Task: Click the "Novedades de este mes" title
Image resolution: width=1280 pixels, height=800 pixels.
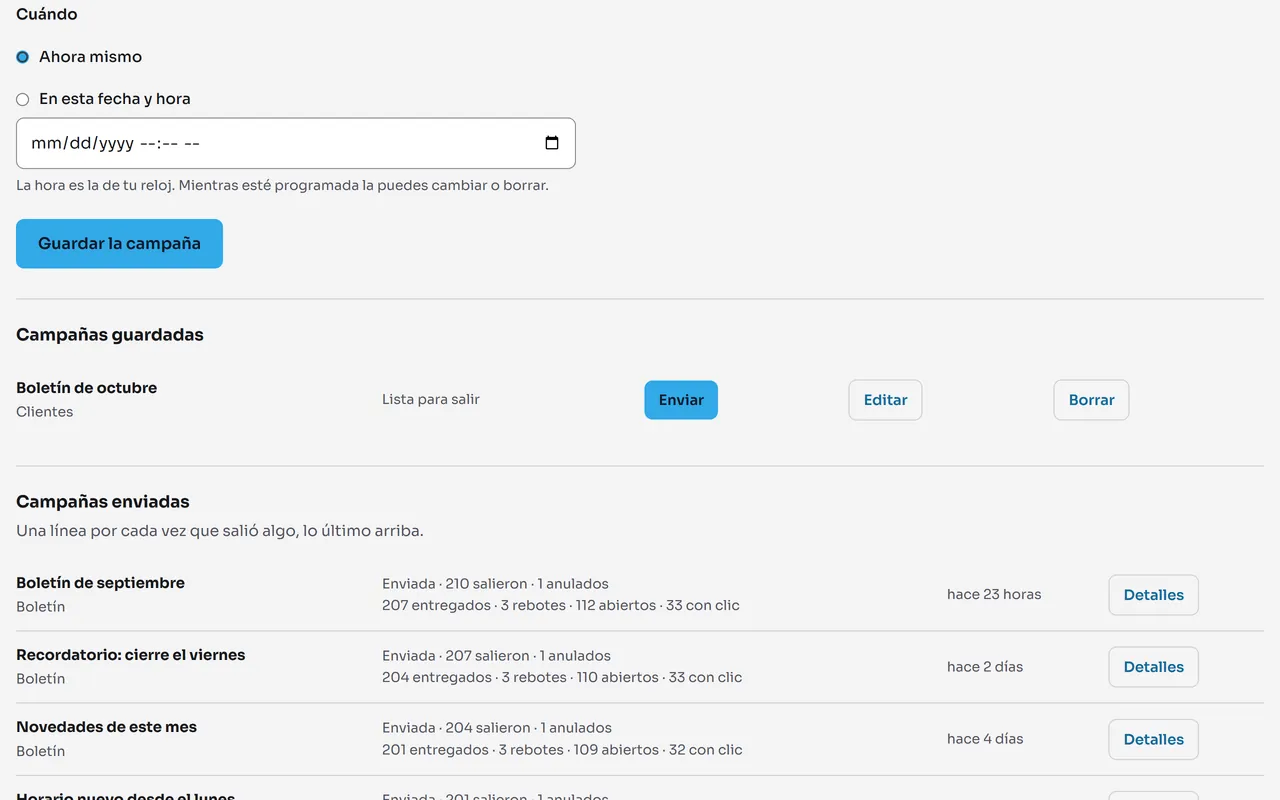Action: click(107, 727)
